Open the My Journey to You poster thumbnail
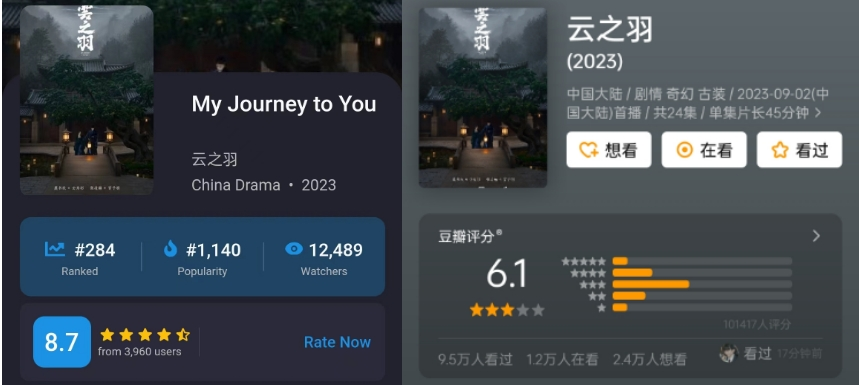Image resolution: width=859 pixels, height=385 pixels. click(87, 100)
